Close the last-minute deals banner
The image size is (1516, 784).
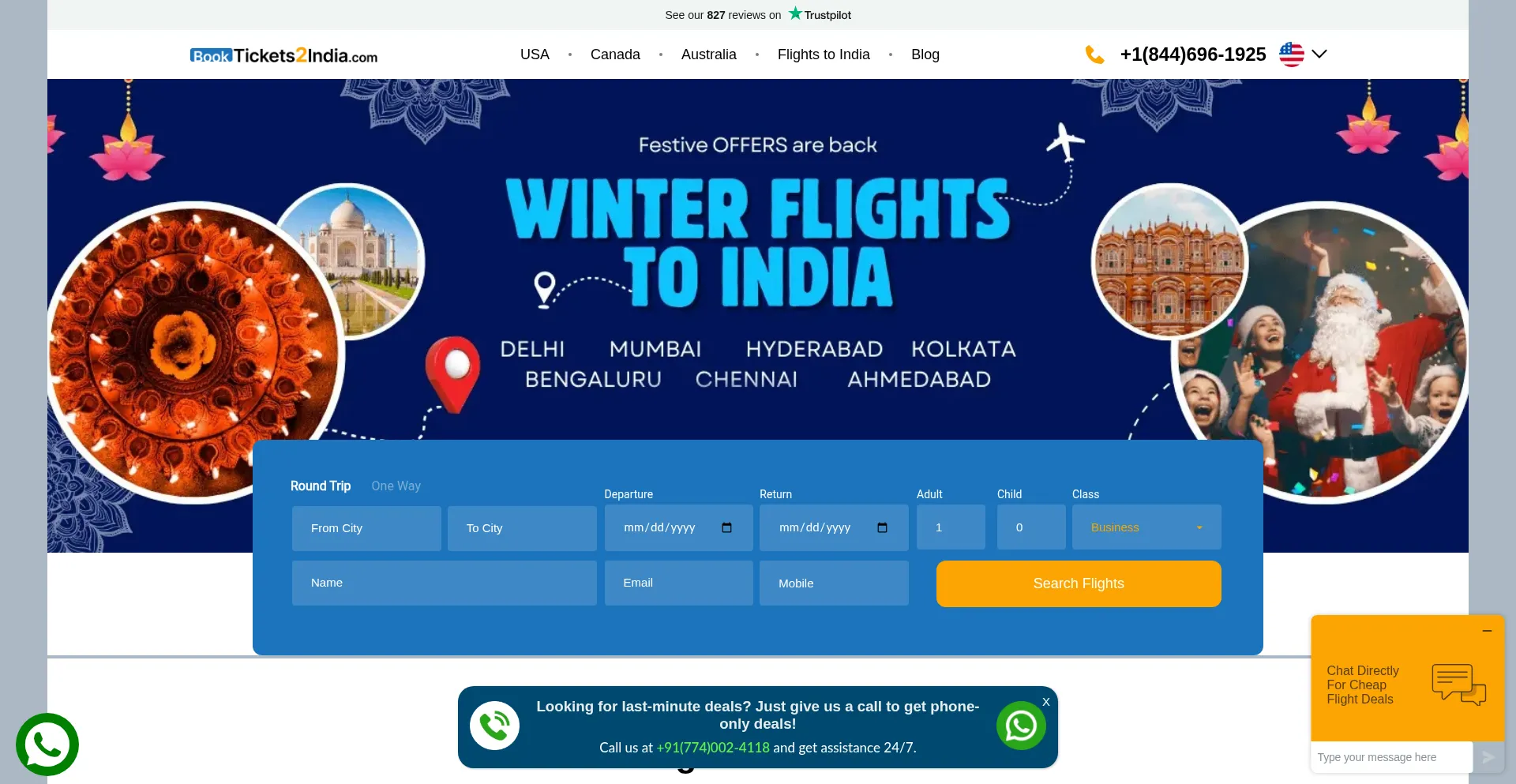pos(1046,702)
